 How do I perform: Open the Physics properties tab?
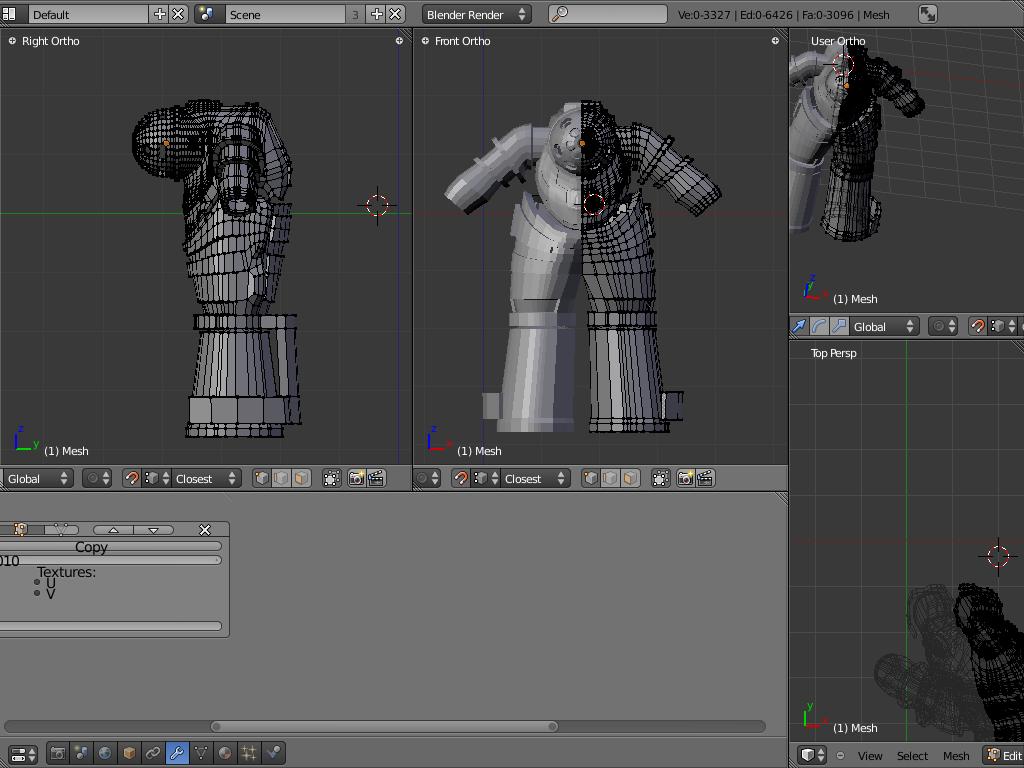pyautogui.click(x=273, y=753)
